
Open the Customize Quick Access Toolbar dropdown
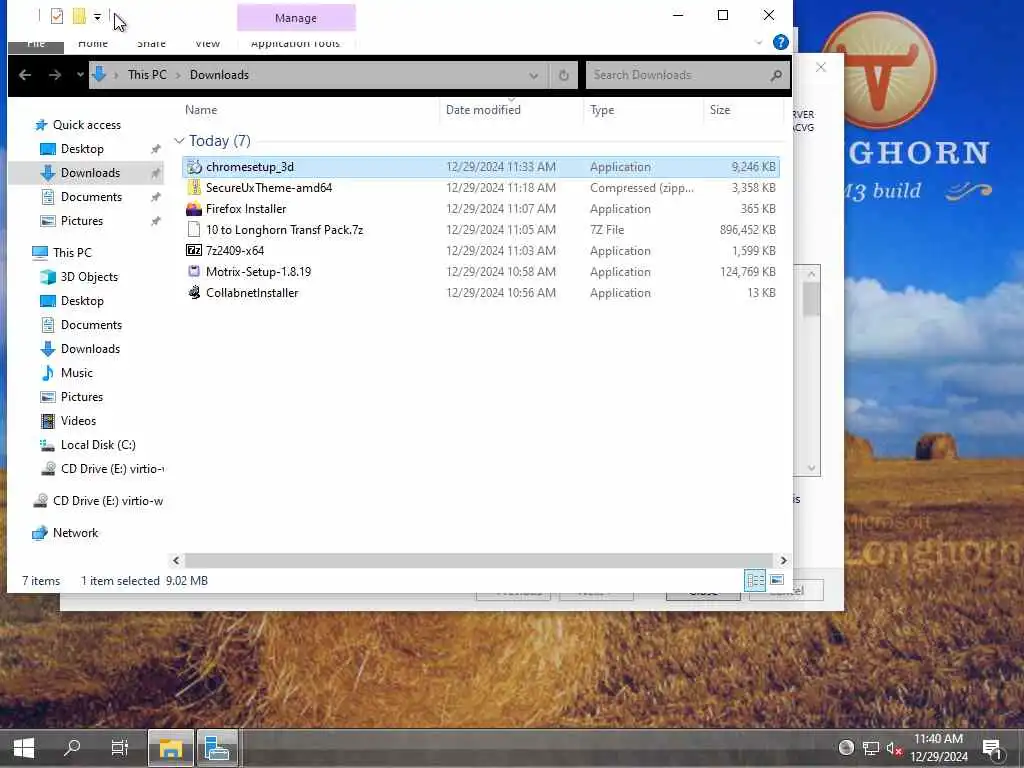(x=97, y=17)
